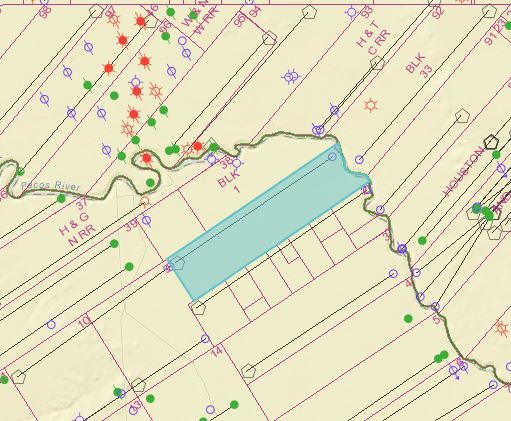This screenshot has height=421, width=511.
Task: Select the BLK 1 block label
Action: point(230,182)
